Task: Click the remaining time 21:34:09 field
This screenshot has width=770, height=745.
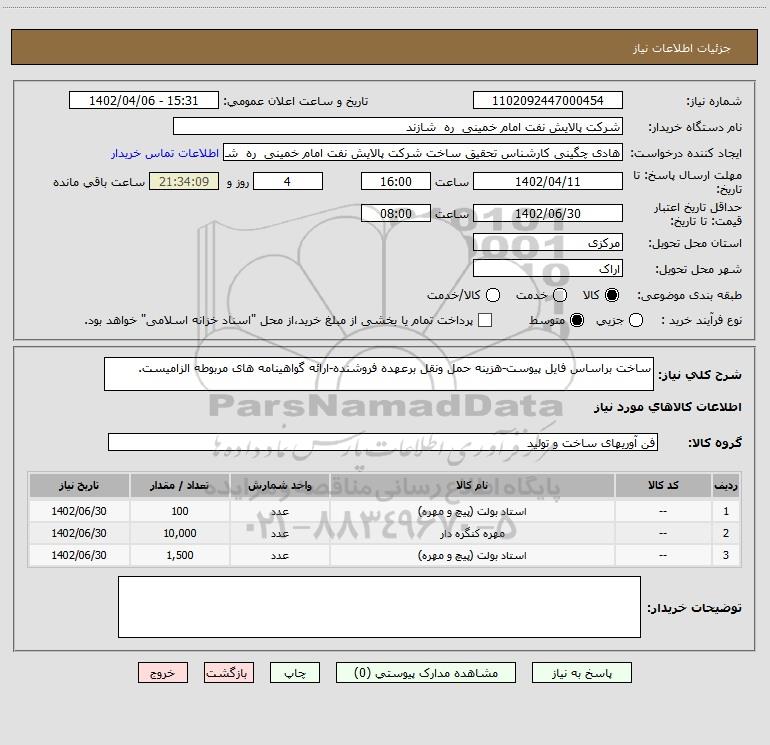Action: (x=184, y=181)
